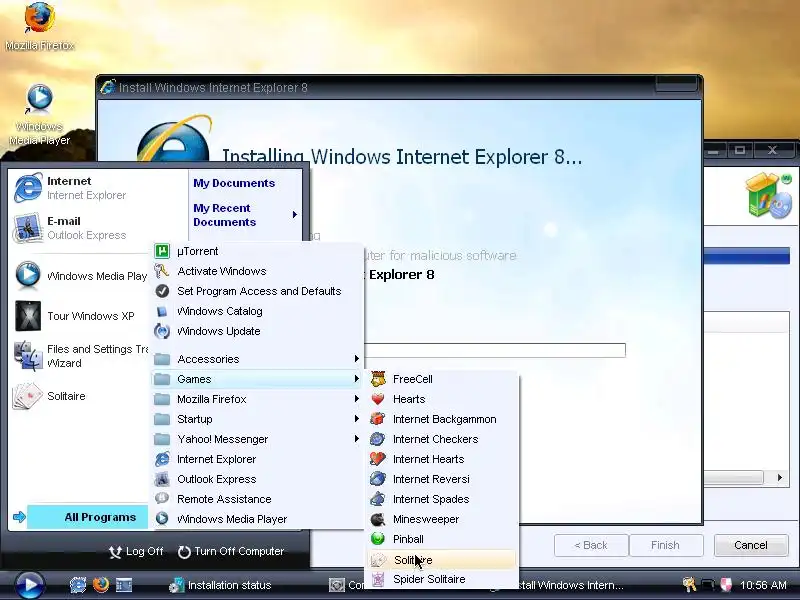Viewport: 800px width, 600px height.
Task: Click the Start orb button
Action: [x=30, y=585]
